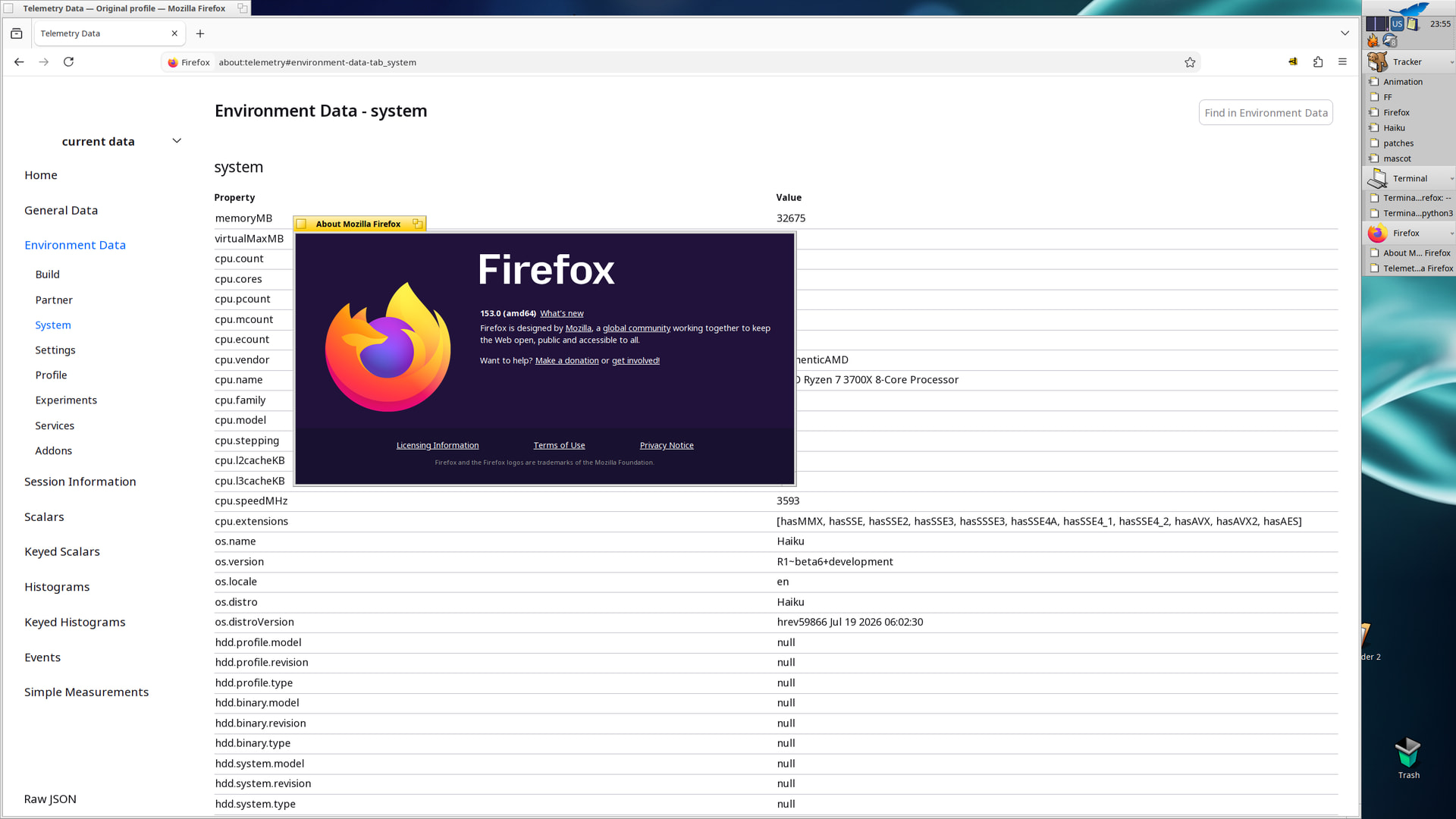Bookmark this page with the star icon
Viewport: 1456px width, 819px height.
1190,62
